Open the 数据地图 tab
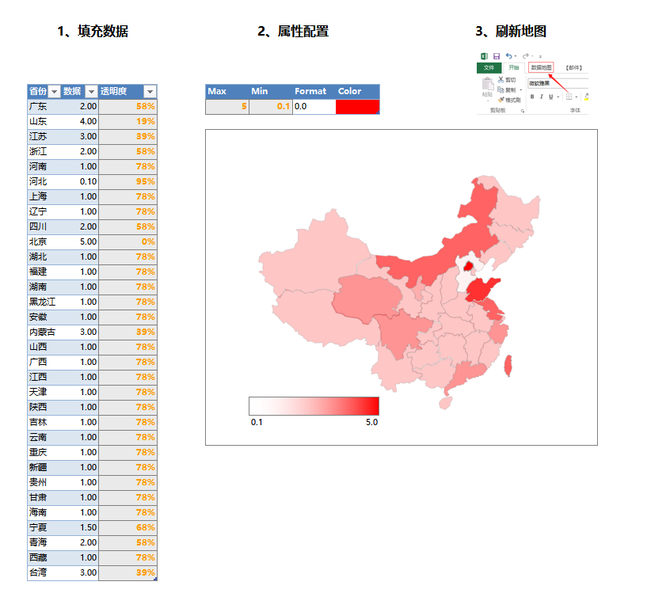This screenshot has width=670, height=612. tap(541, 67)
